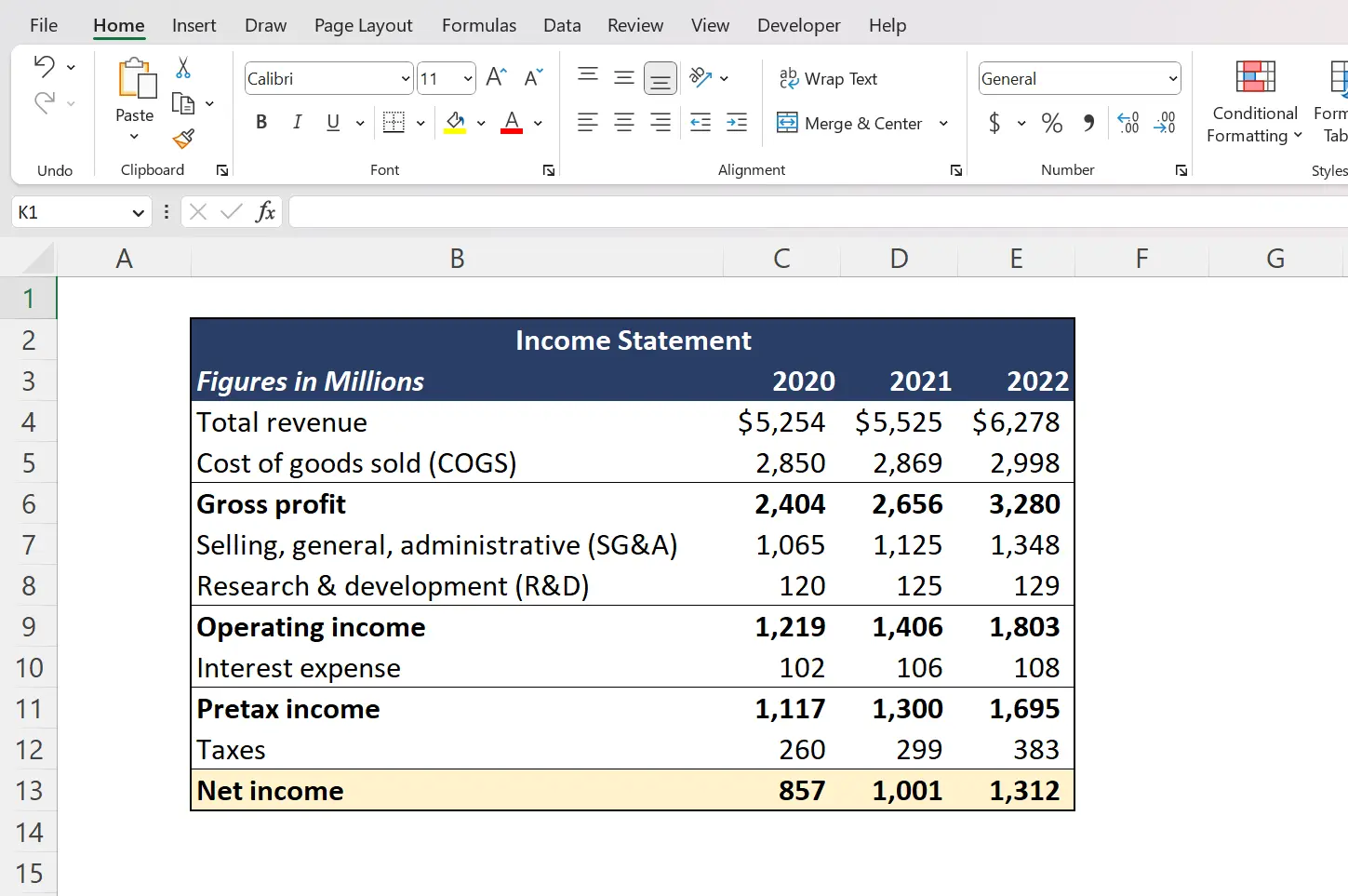
Task: Open Conditional Formatting options
Action: [x=1253, y=102]
